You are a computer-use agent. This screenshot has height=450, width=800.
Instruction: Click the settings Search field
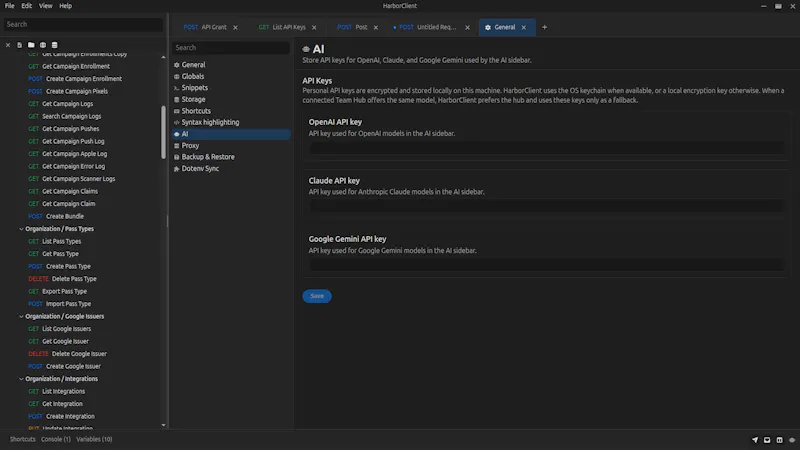(x=231, y=47)
